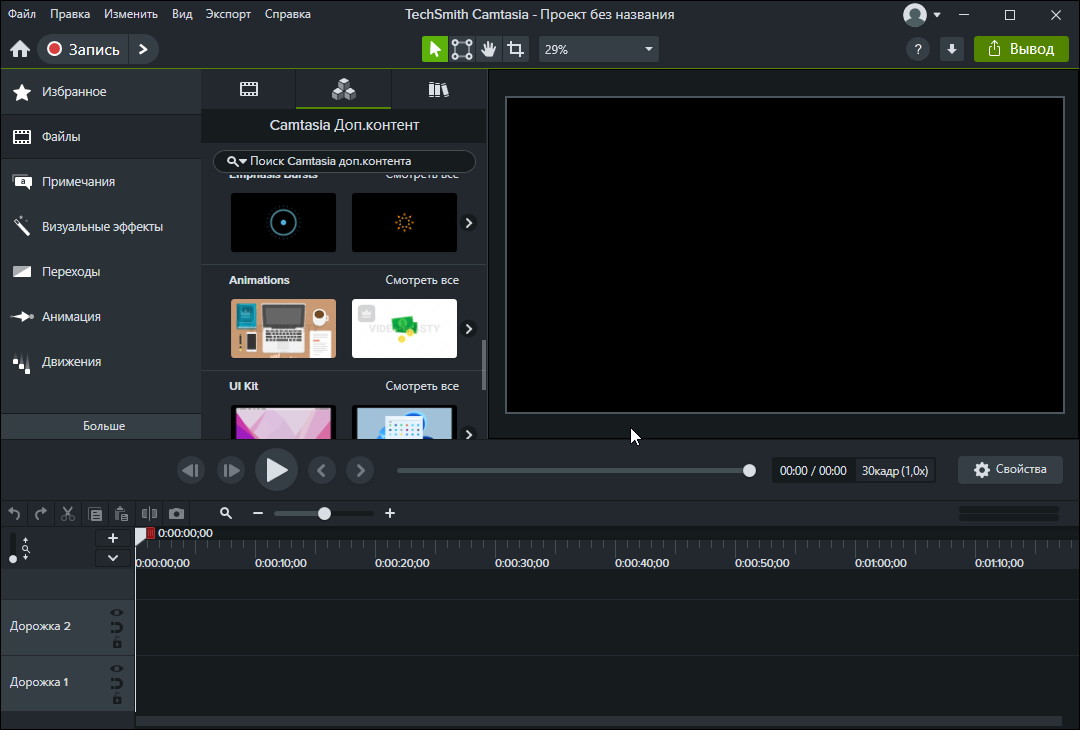Open the Файл menu
Image resolution: width=1080 pixels, height=730 pixels.
point(22,14)
